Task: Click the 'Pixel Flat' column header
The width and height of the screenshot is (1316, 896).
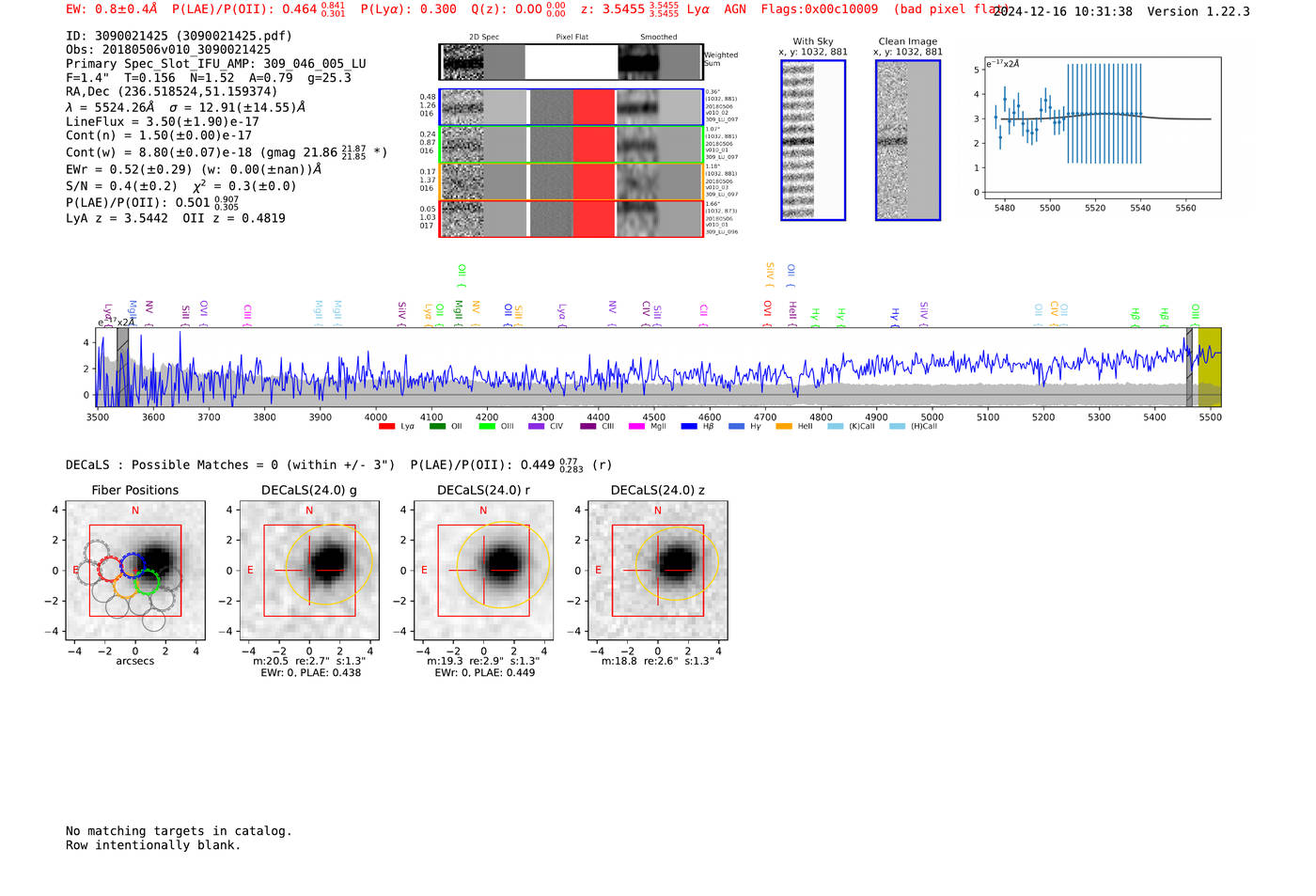Action: coord(572,37)
